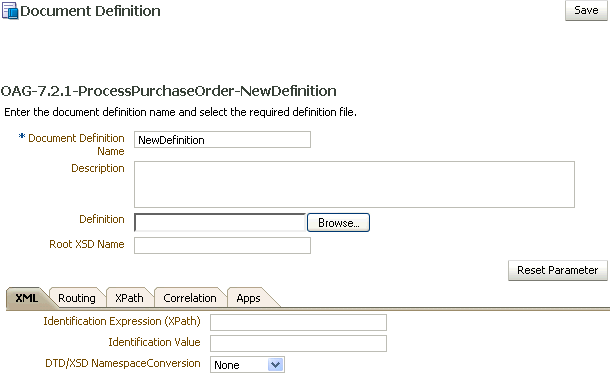Click the Reset Parameter button
The width and height of the screenshot is (610, 375).
557,270
